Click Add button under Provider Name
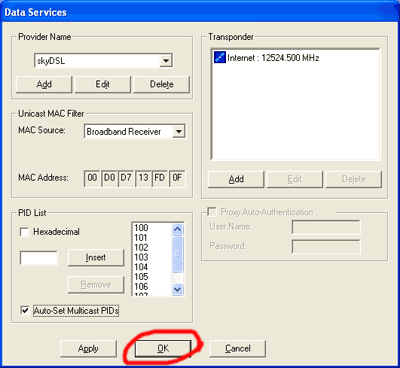 click(x=44, y=84)
